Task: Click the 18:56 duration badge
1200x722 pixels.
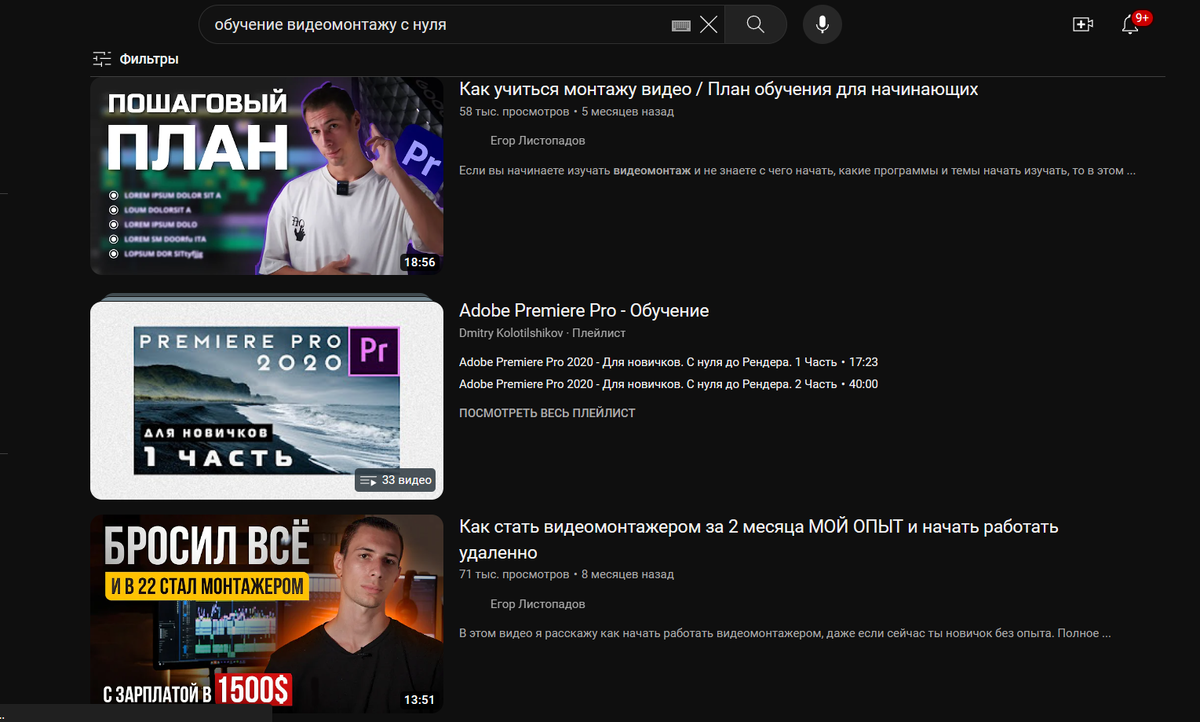Action: click(419, 262)
